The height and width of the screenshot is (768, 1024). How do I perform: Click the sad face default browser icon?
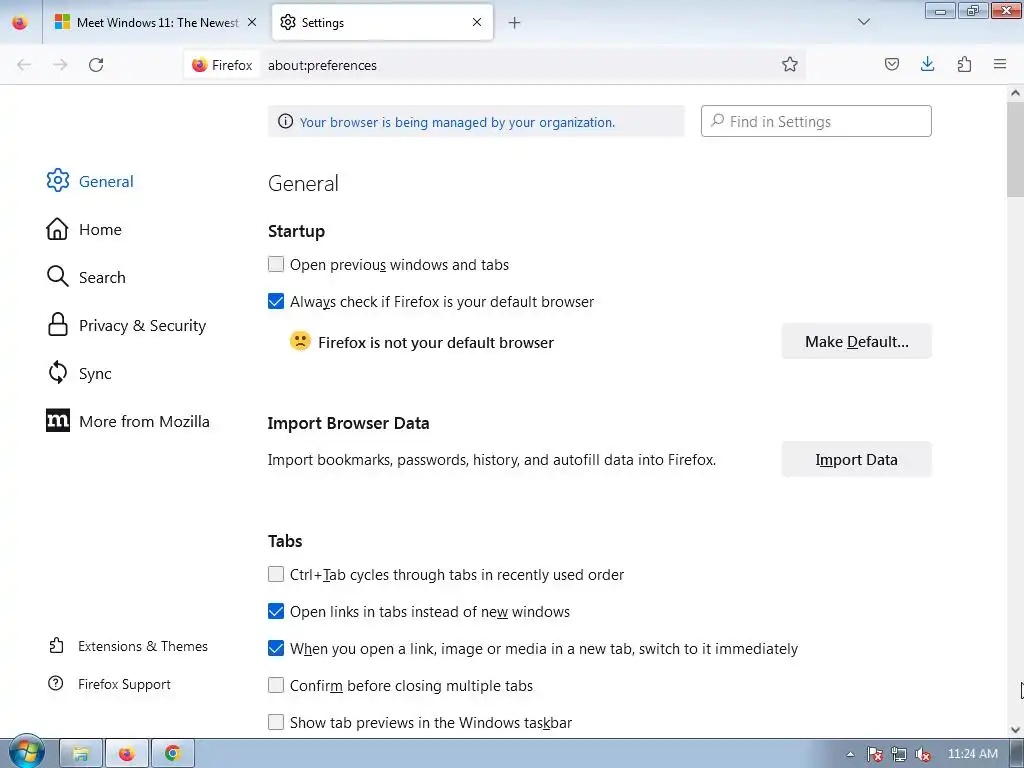point(300,341)
